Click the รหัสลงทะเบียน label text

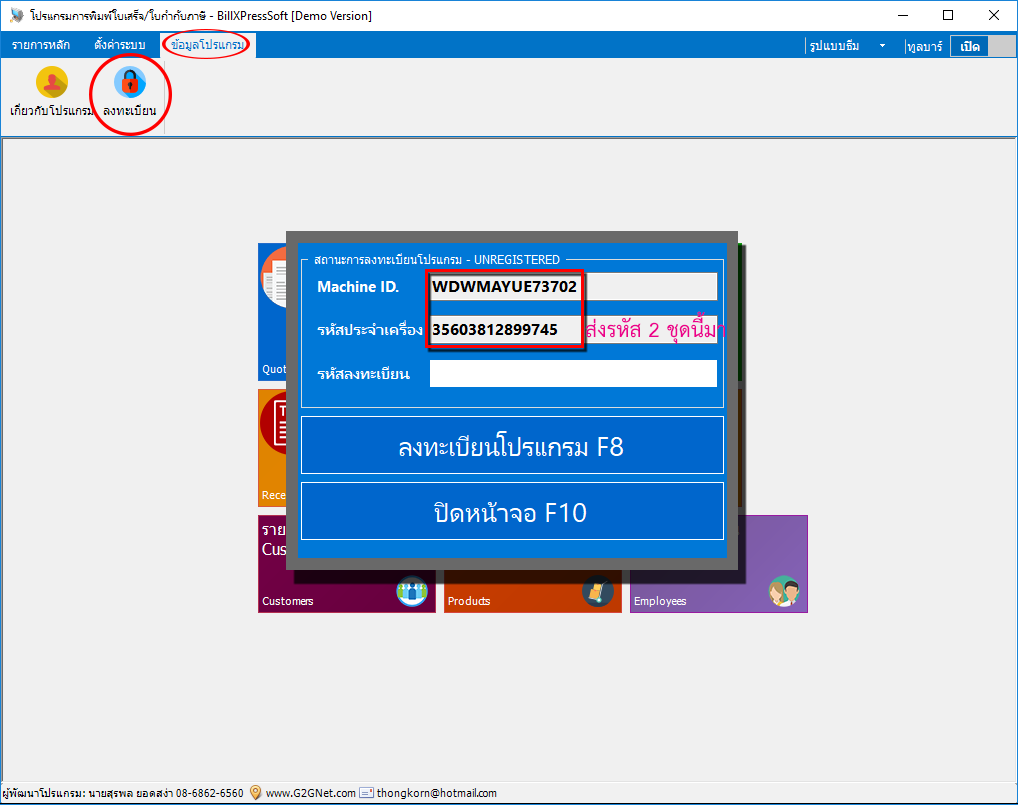(x=363, y=374)
